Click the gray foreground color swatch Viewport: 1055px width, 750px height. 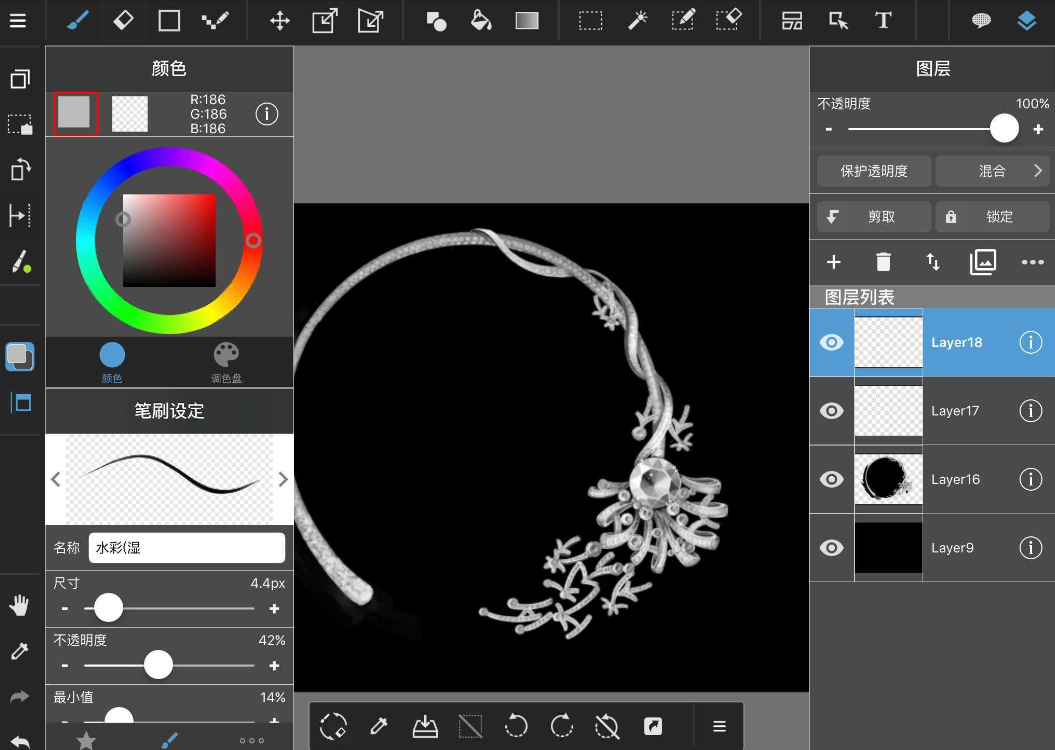pos(75,113)
